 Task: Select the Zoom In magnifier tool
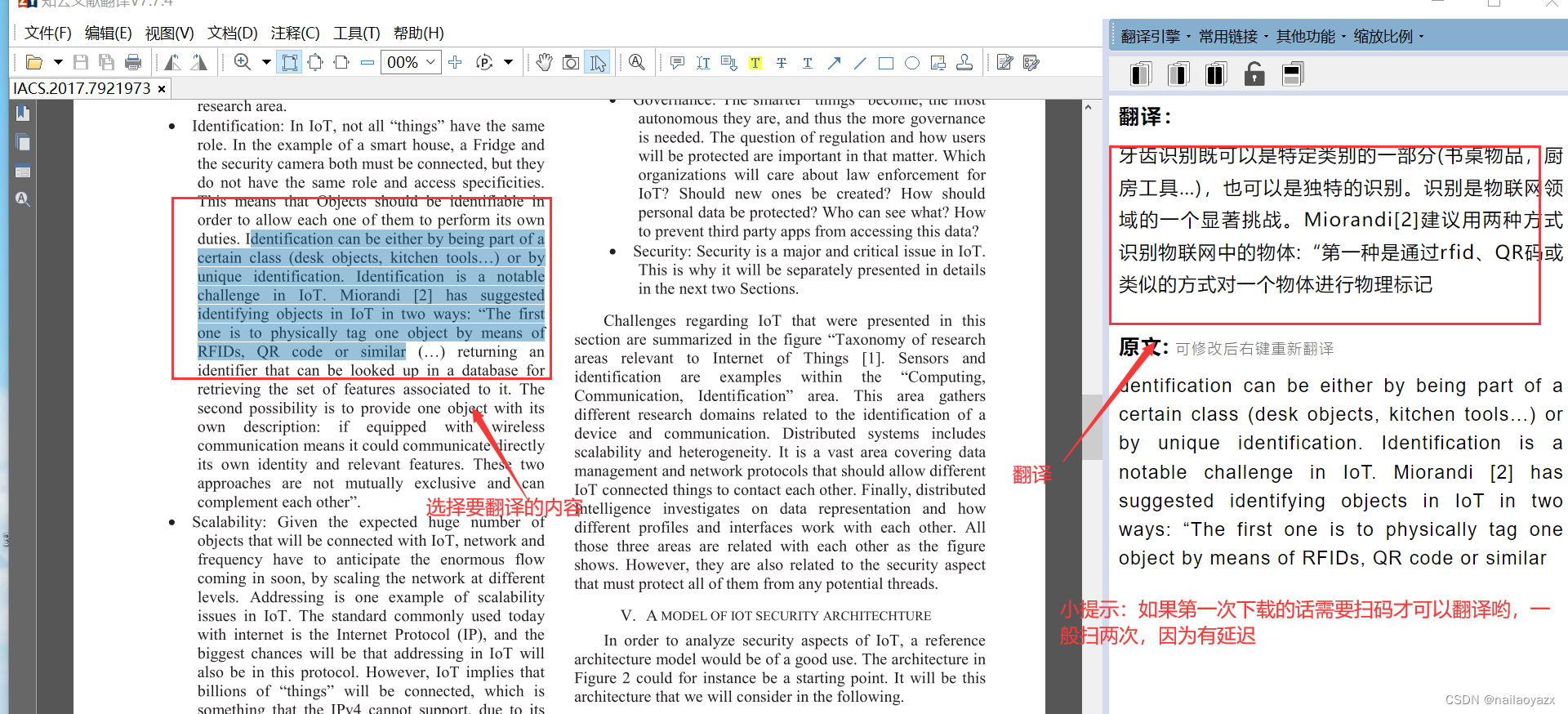pyautogui.click(x=243, y=62)
